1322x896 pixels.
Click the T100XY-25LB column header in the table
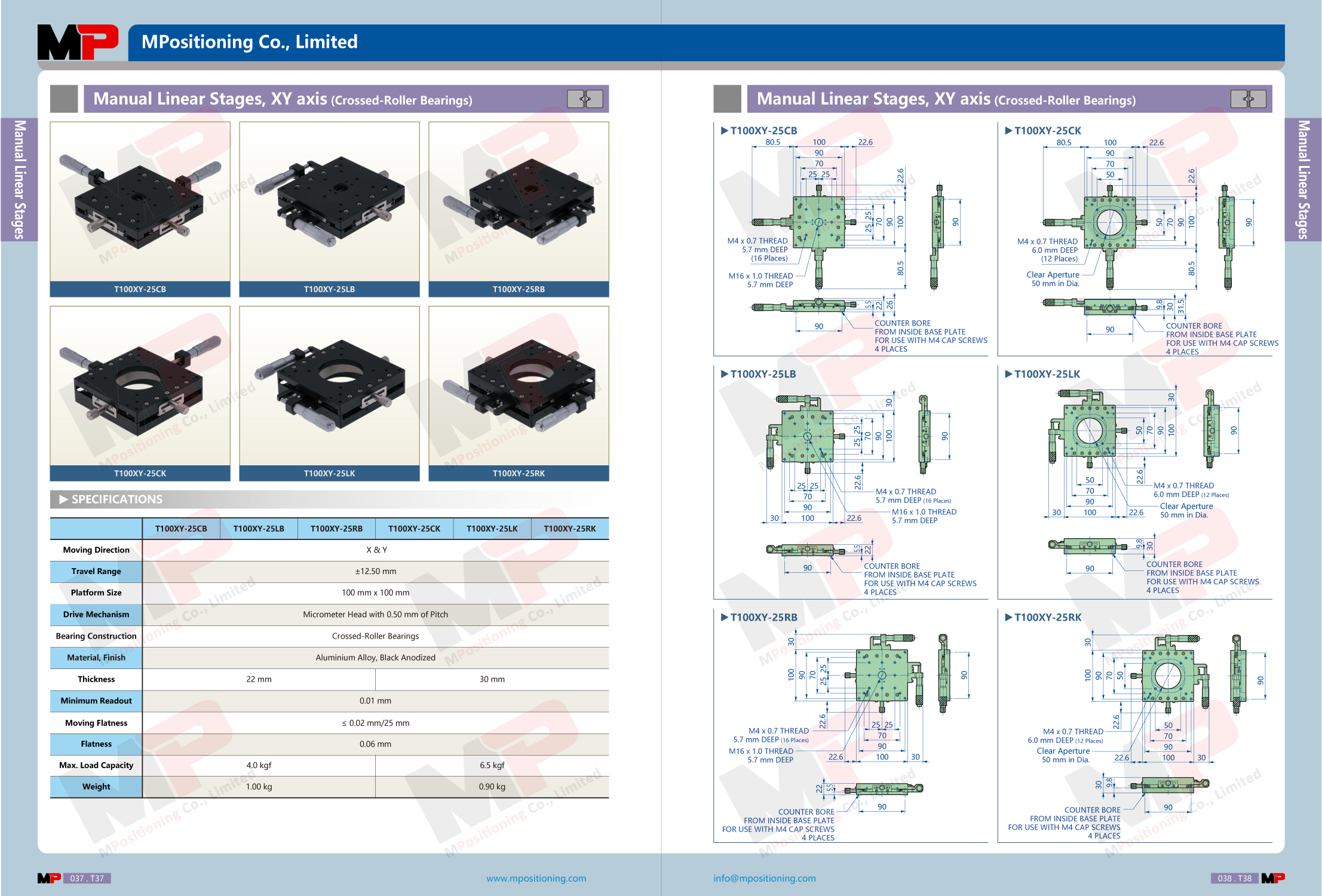tap(259, 529)
